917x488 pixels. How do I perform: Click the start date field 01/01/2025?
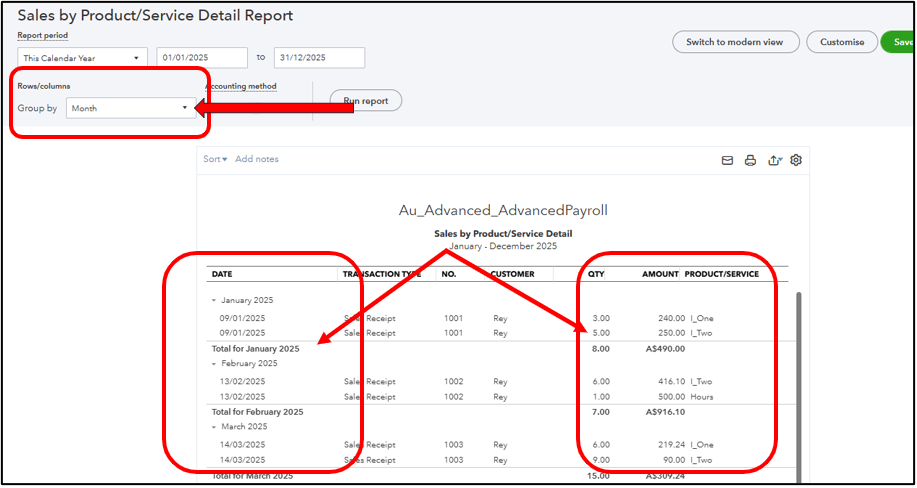point(202,58)
